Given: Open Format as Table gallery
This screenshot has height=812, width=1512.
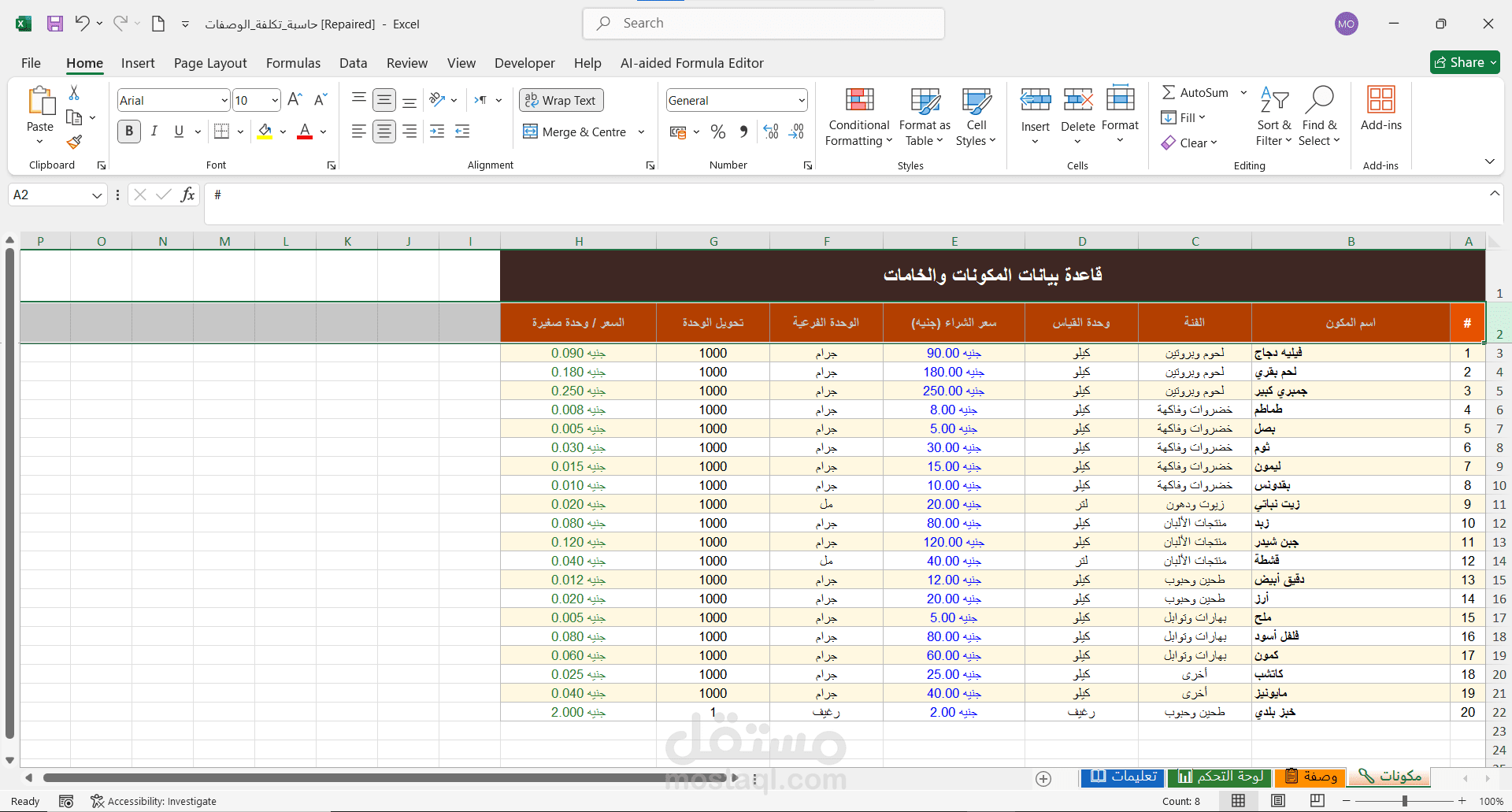Looking at the screenshot, I should tap(925, 117).
